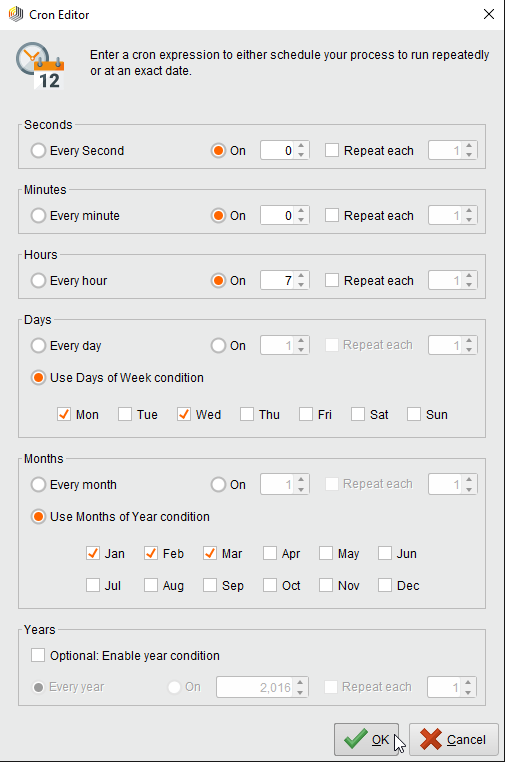505x762 pixels.
Task: Select the Hours On radio button
Action: tap(218, 280)
